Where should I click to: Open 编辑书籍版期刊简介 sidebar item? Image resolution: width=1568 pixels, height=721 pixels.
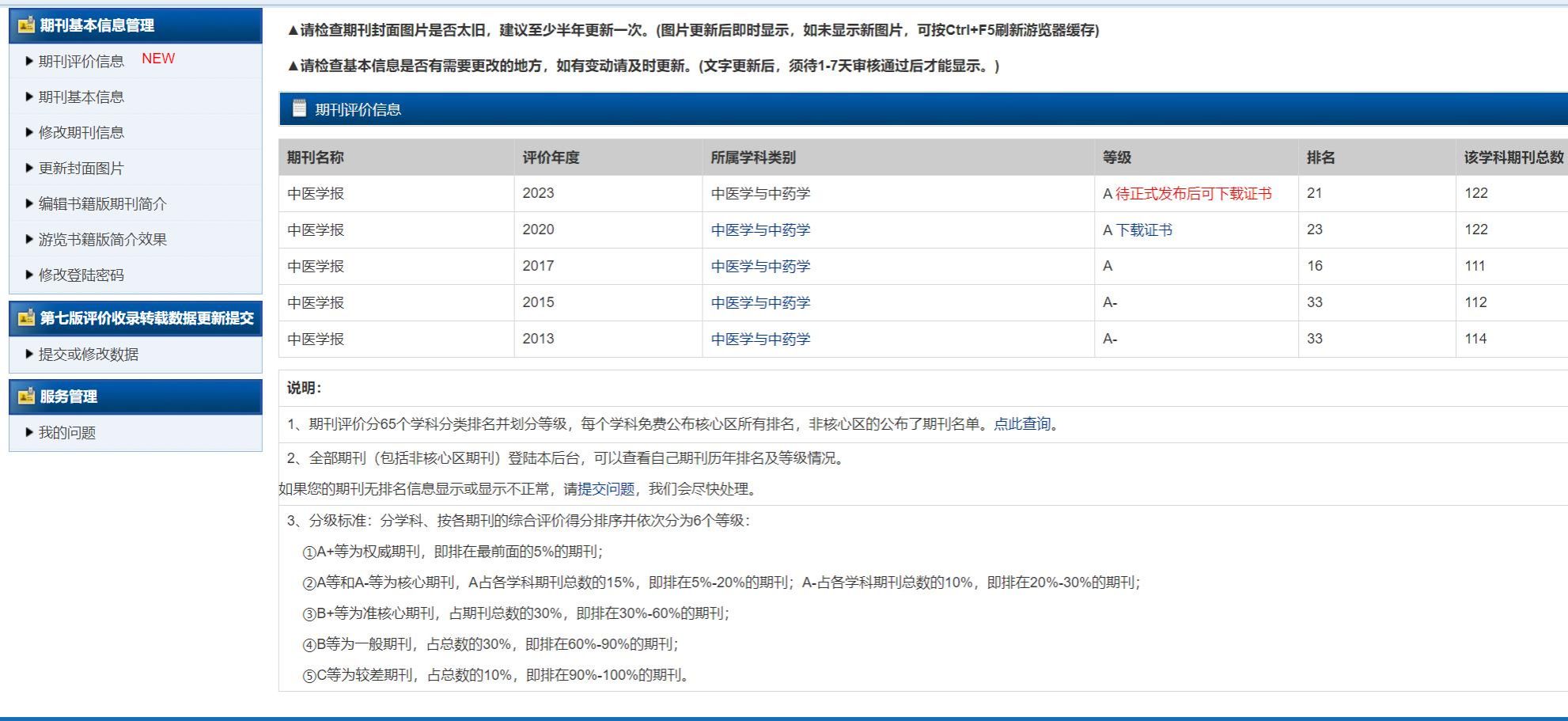(102, 203)
